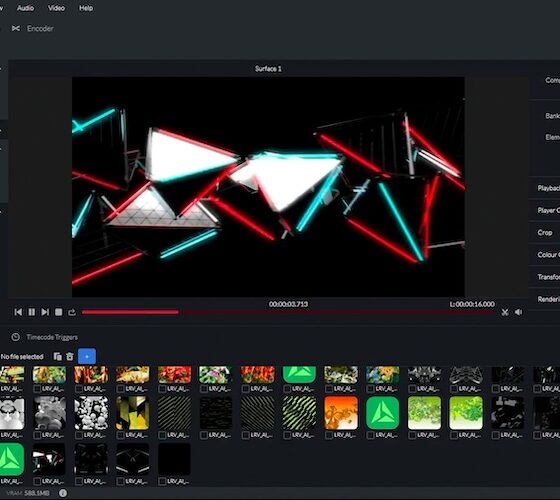Click the crossed-arrows icon beside the speaker
560x500 pixels.
505,312
